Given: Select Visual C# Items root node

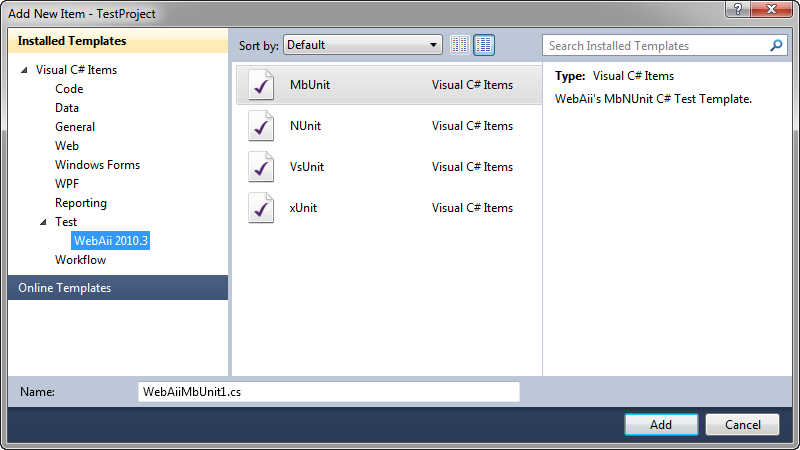Looking at the screenshot, I should pyautogui.click(x=76, y=70).
